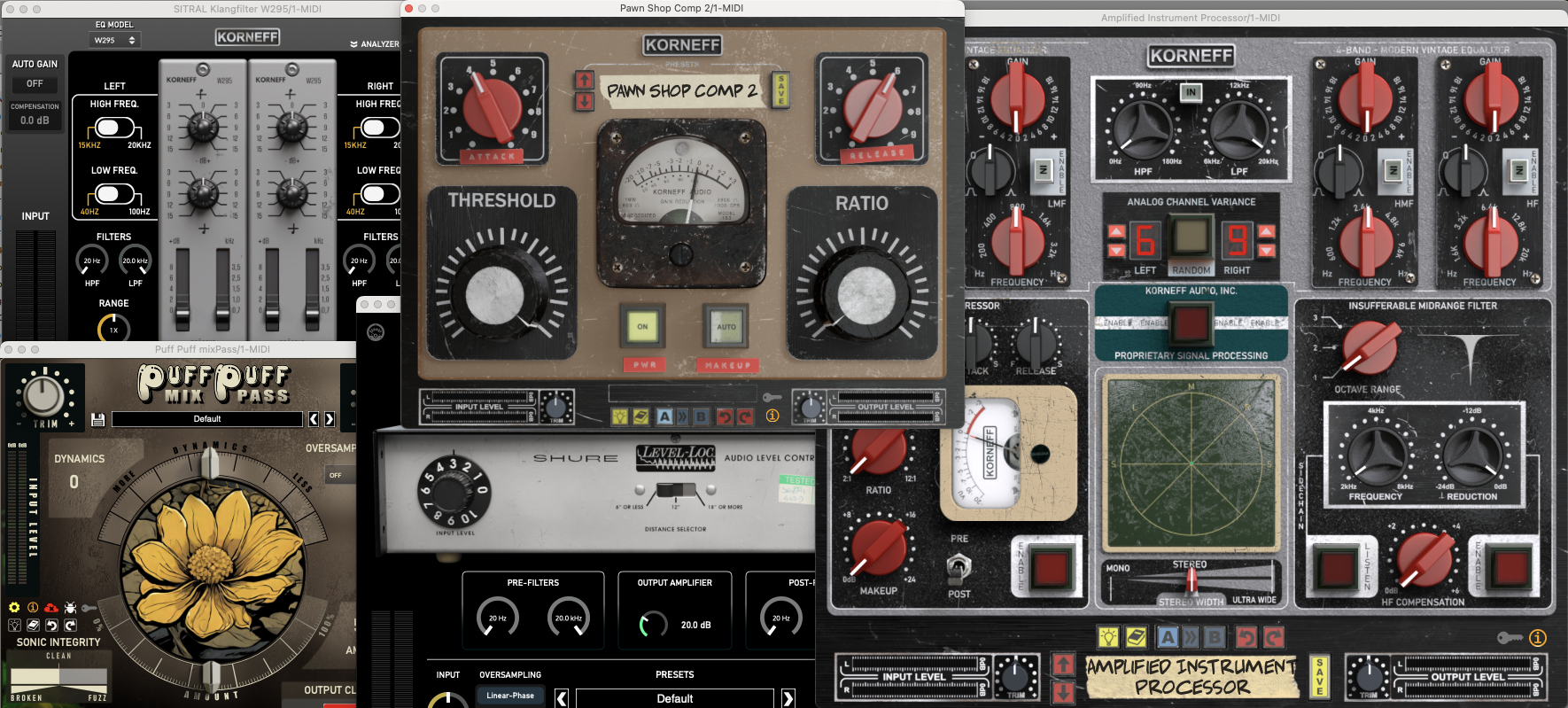Select the A state button in Pawn Shop Comp
The width and height of the screenshot is (1568, 708).
tap(664, 416)
